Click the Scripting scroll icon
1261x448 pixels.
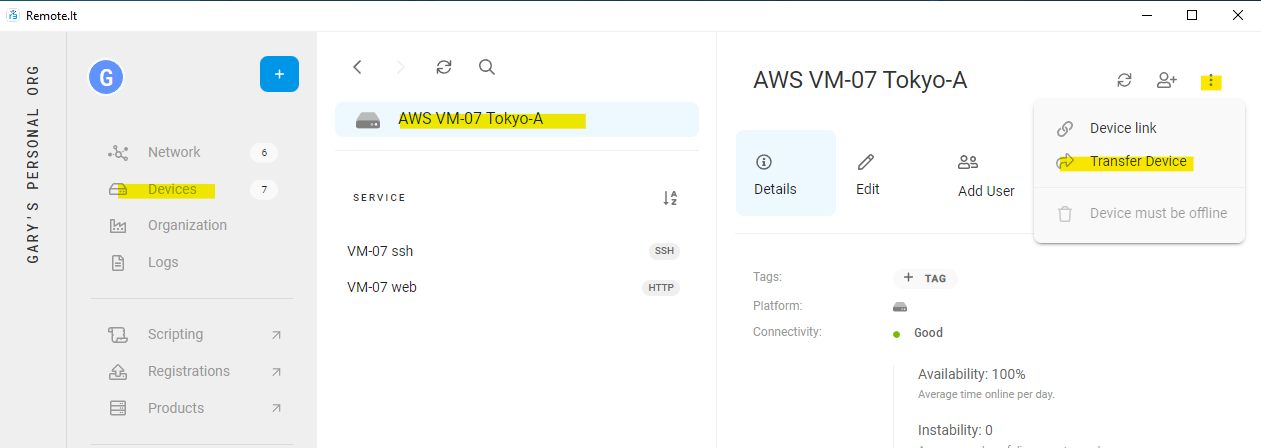tap(118, 335)
